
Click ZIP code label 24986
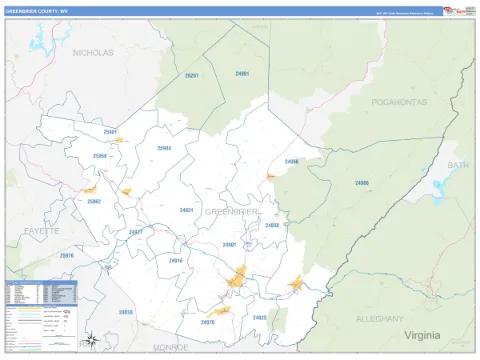click(x=362, y=183)
